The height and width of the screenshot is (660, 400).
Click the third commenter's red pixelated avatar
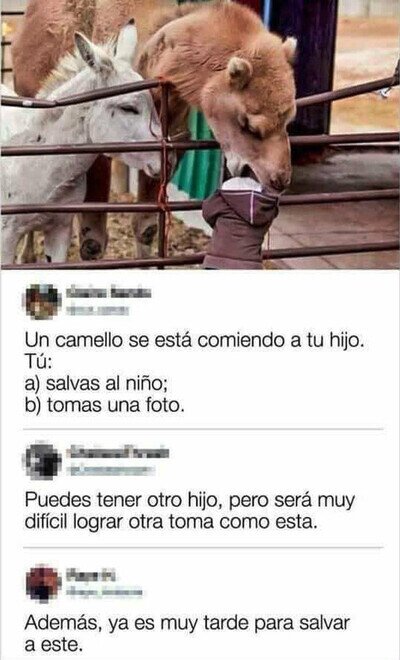point(43,583)
